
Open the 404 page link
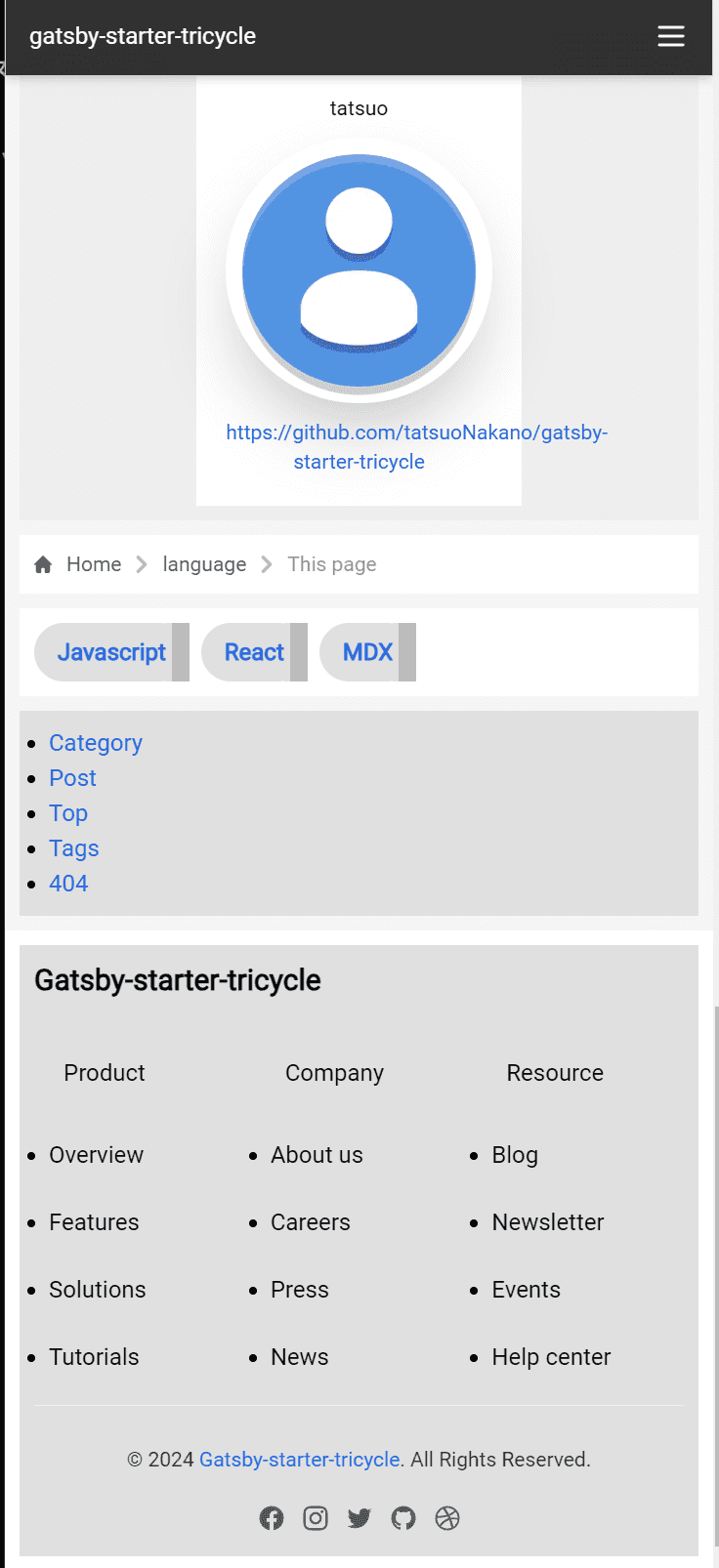(68, 884)
